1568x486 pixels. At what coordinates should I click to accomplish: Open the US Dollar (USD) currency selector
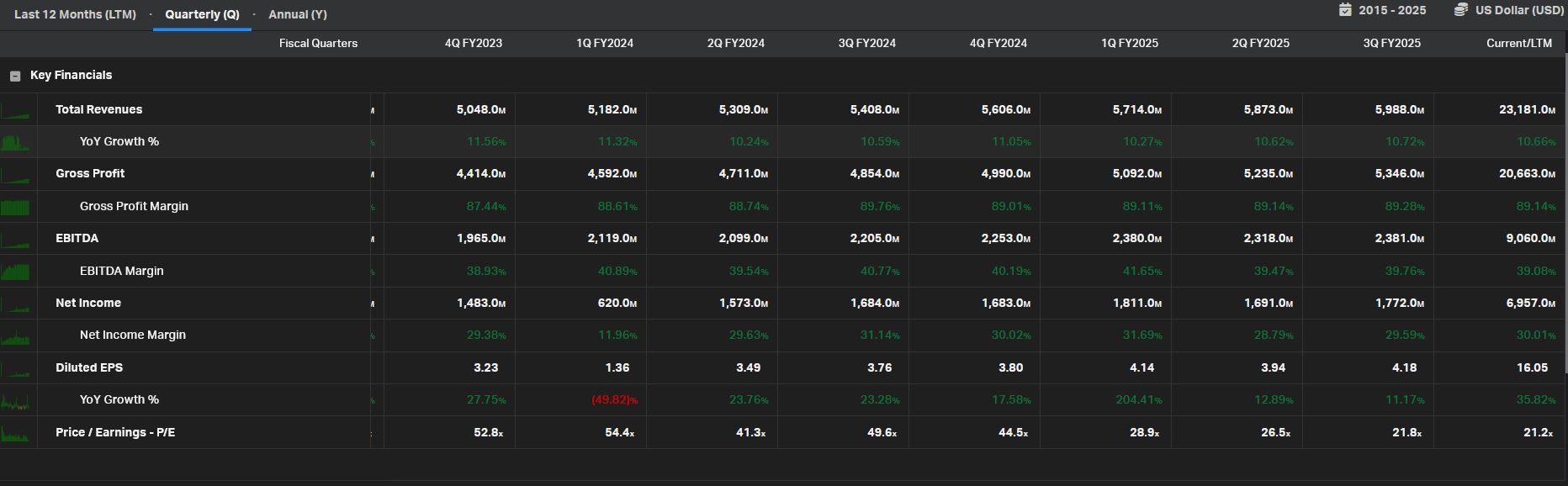coord(1519,10)
